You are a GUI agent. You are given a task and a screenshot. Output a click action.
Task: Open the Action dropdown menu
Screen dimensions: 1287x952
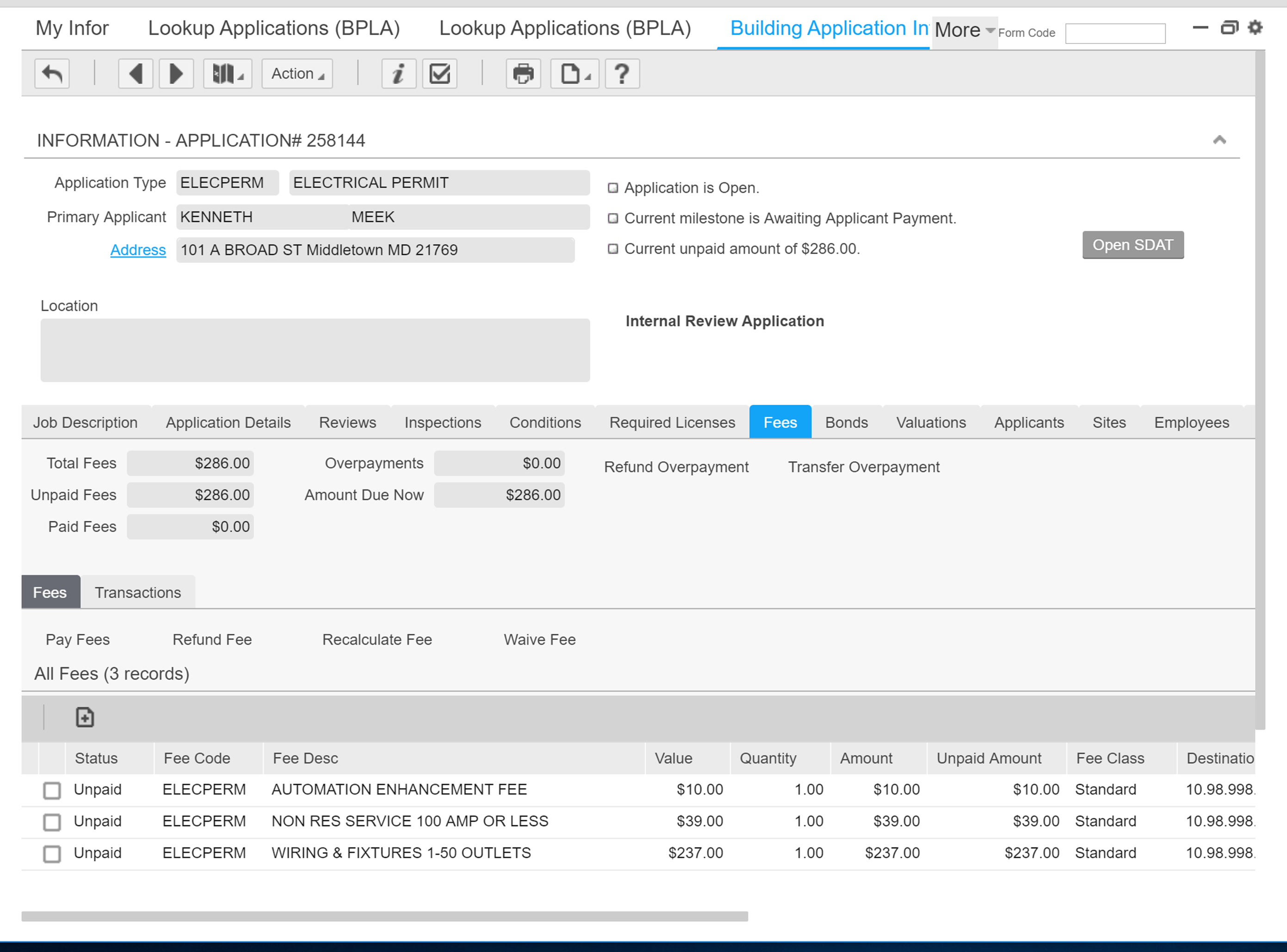pos(297,74)
